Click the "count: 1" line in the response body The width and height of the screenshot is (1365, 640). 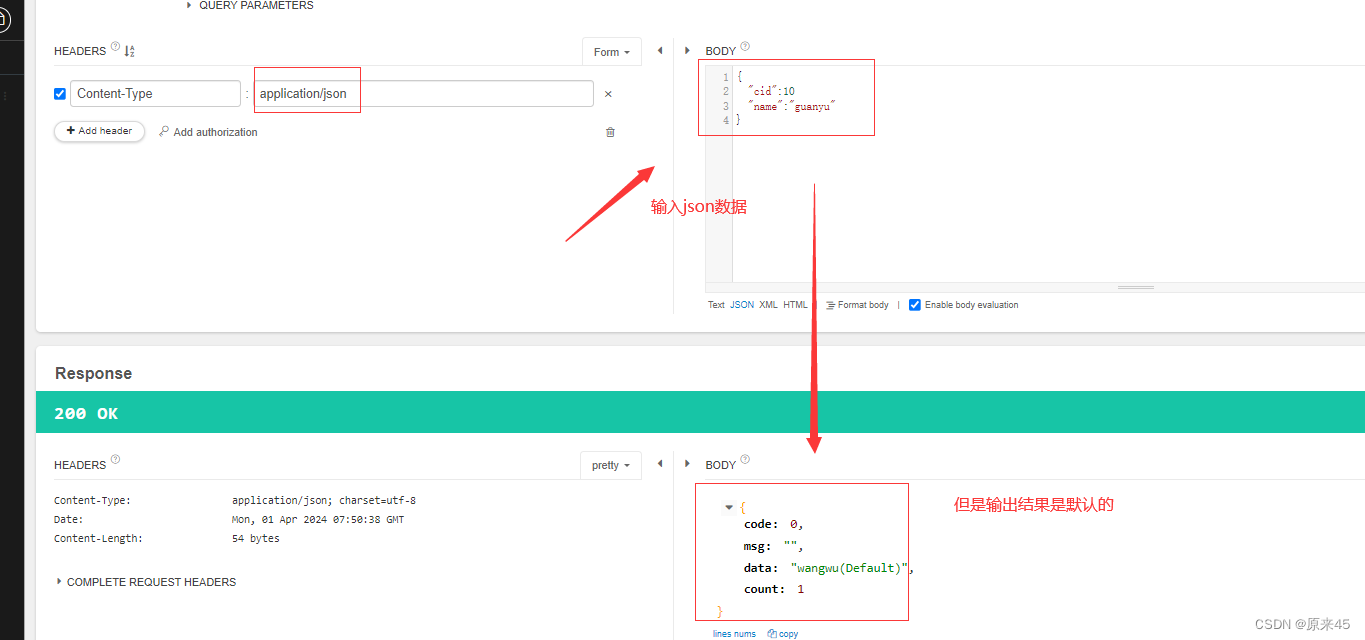coord(774,590)
